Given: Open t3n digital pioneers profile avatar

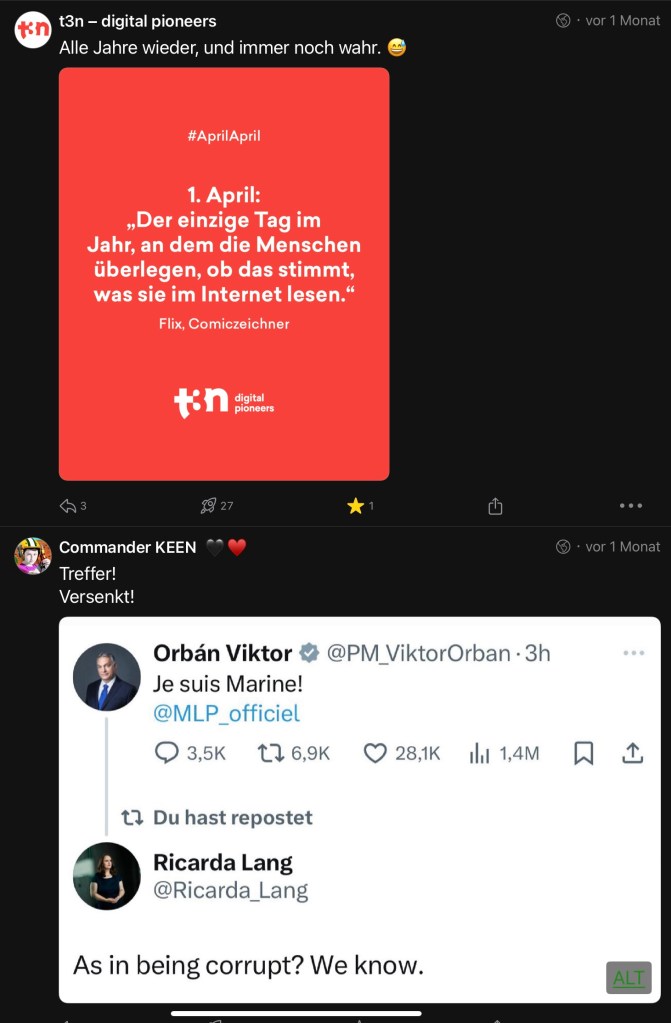Looking at the screenshot, I should click(x=33, y=30).
